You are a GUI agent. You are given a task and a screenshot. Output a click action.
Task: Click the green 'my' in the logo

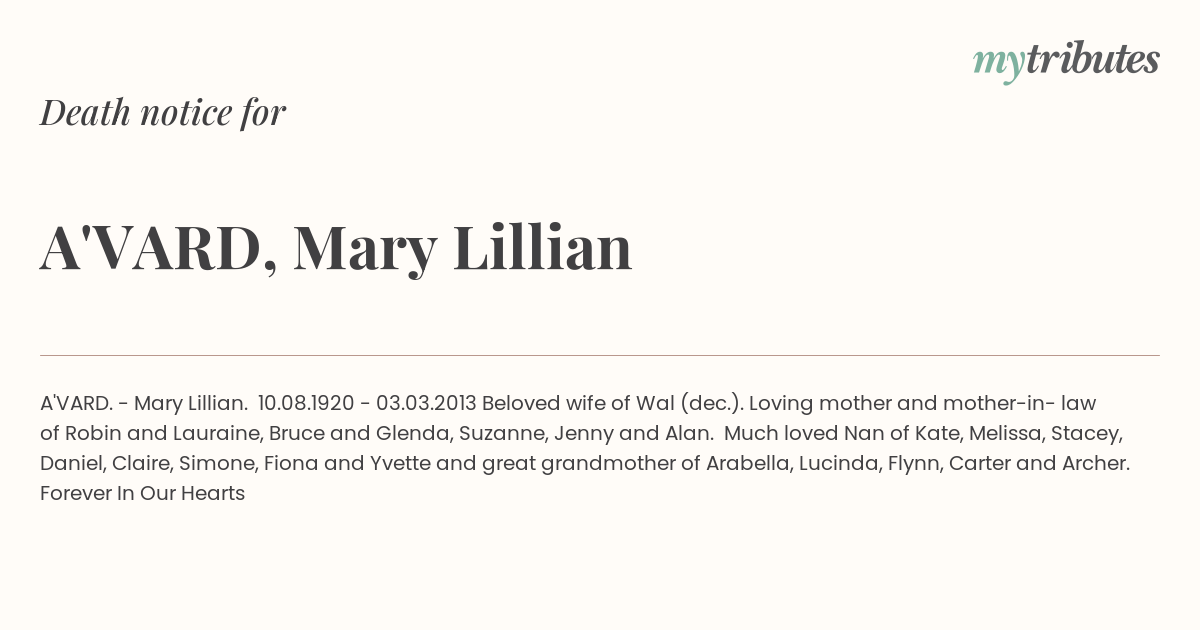click(x=999, y=64)
